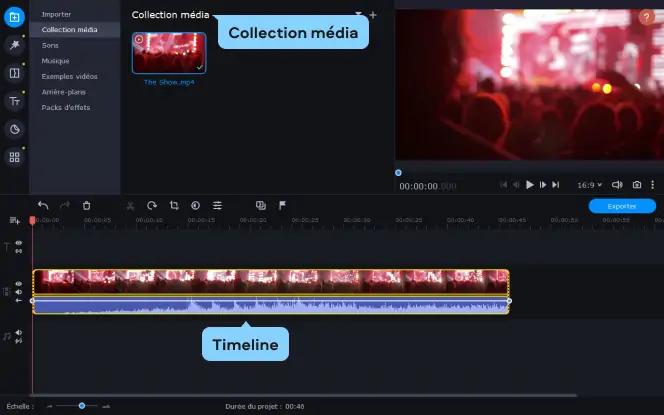The image size is (664, 415).
Task: Open the media filter dropdown arrow
Action: pos(358,14)
